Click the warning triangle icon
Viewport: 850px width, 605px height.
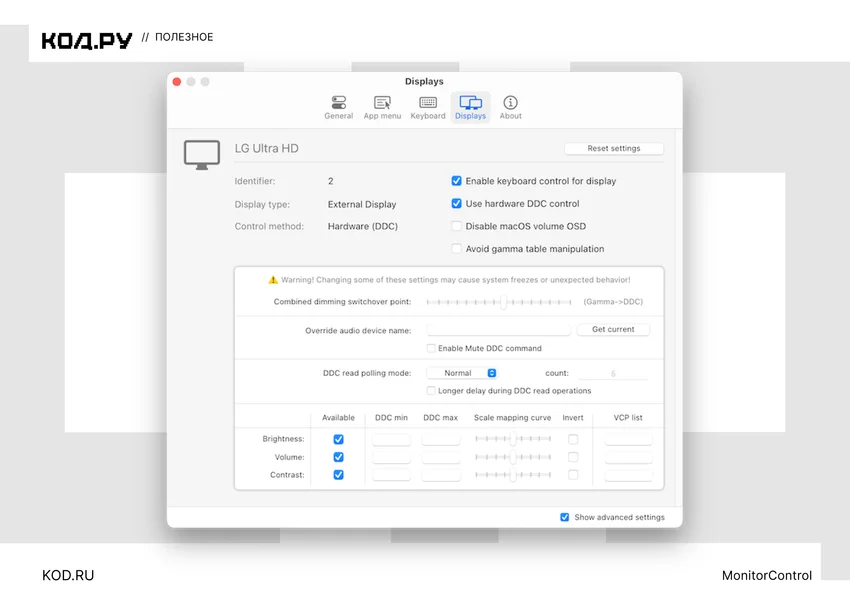pyautogui.click(x=273, y=280)
